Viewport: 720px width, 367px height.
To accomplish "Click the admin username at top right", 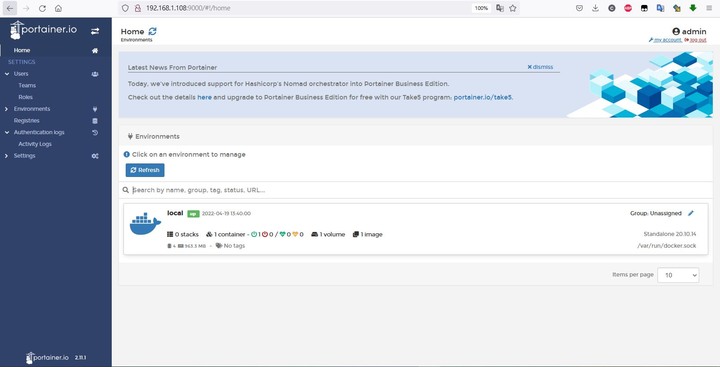I will tap(689, 32).
